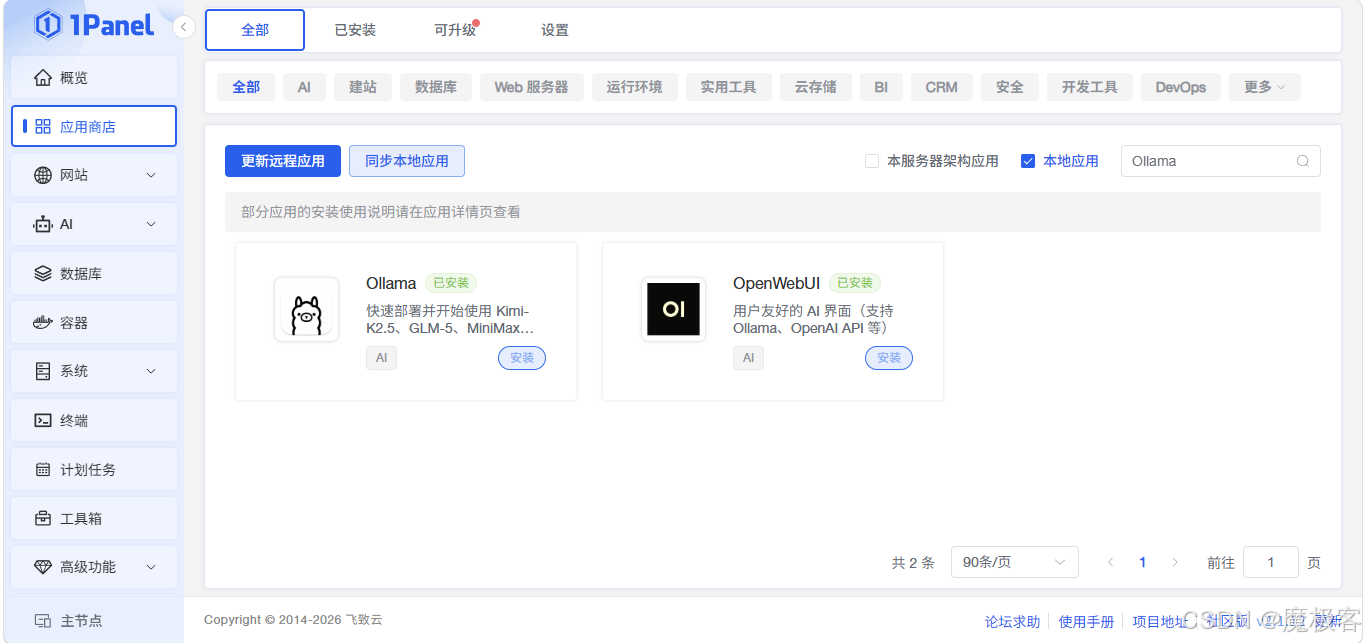Filter by Web 服务器 category
This screenshot has height=643, width=1366.
[x=532, y=87]
